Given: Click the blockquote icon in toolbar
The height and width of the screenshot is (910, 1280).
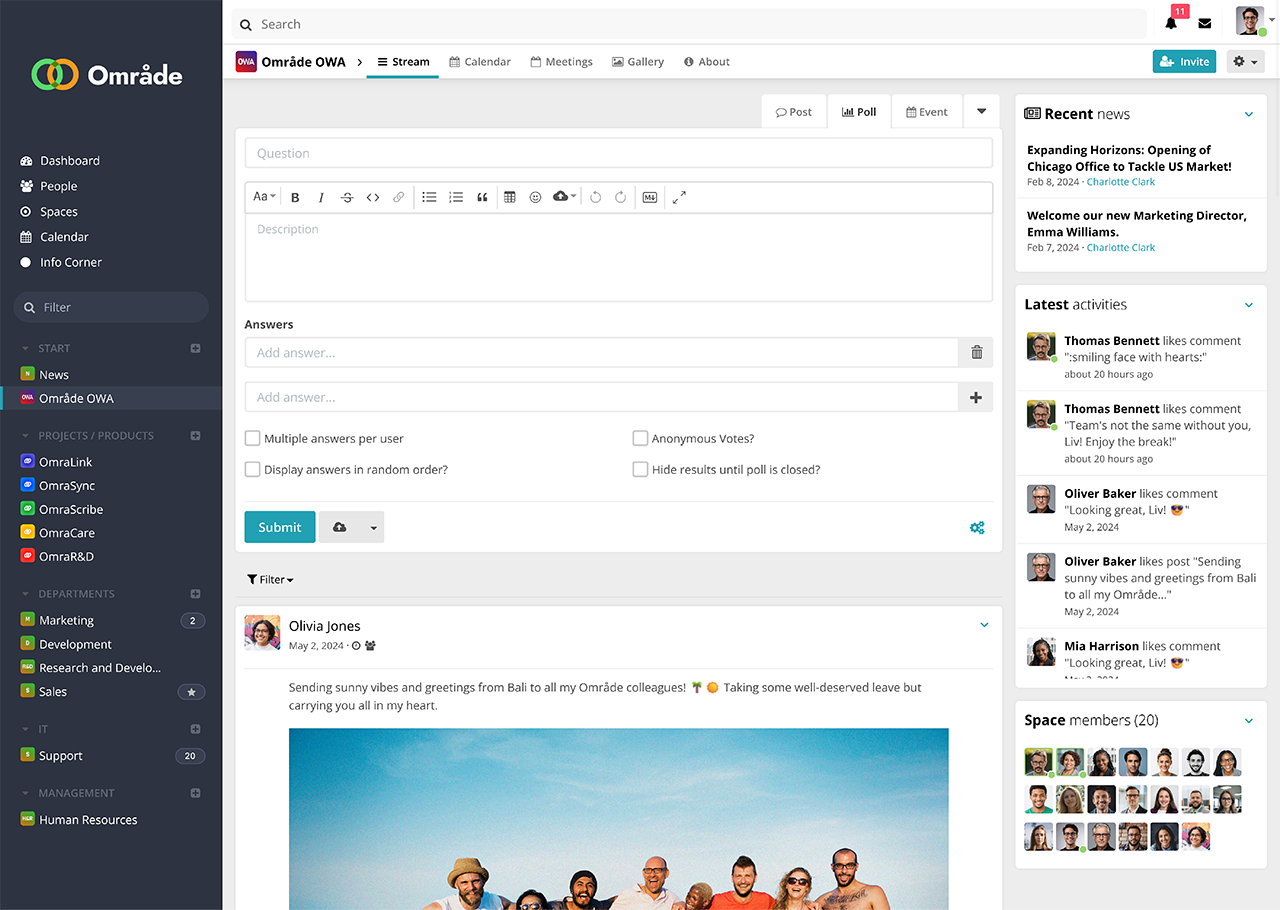Looking at the screenshot, I should [x=482, y=198].
